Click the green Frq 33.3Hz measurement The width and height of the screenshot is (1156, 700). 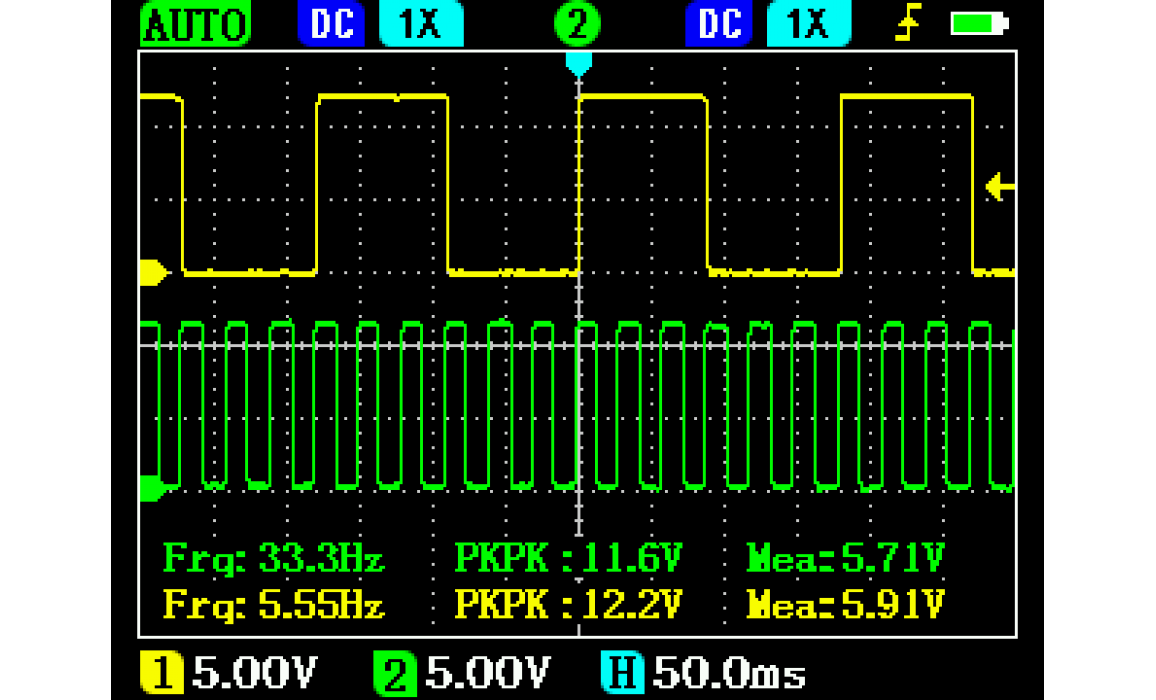274,558
